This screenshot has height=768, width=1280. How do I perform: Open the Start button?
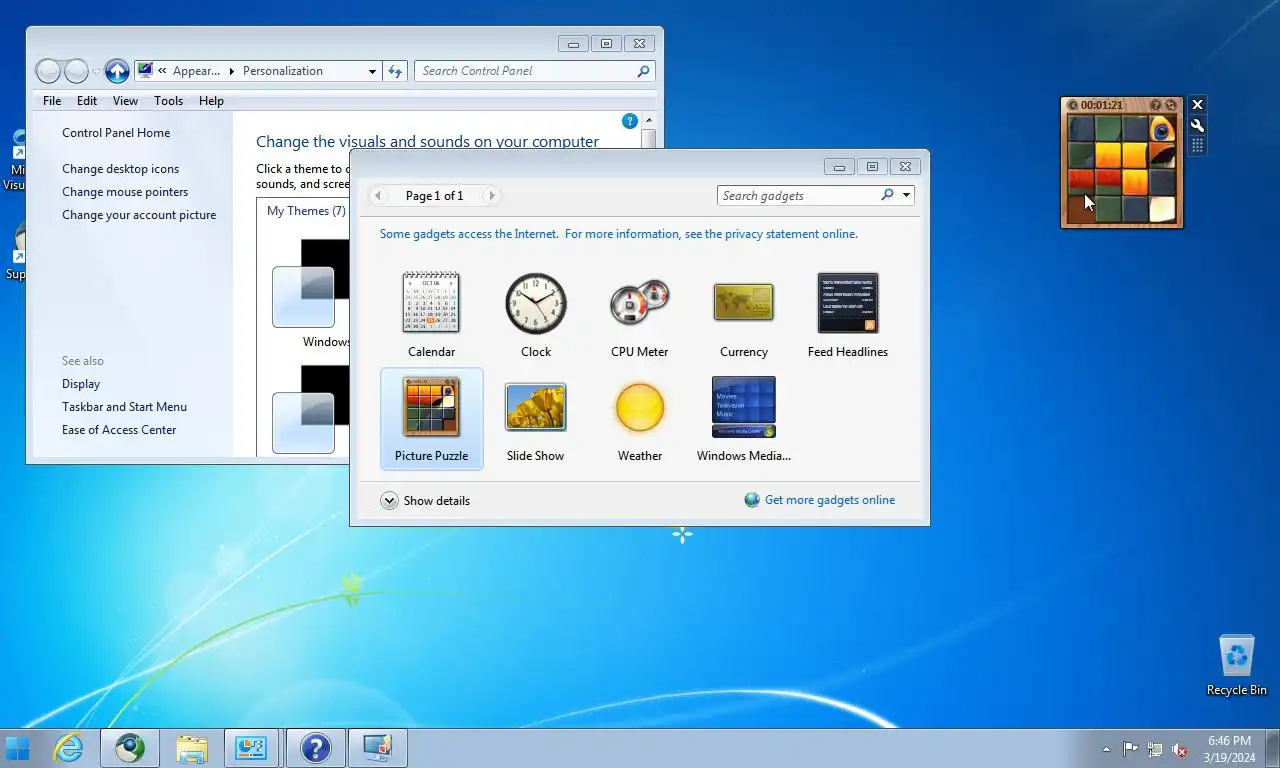(18, 748)
